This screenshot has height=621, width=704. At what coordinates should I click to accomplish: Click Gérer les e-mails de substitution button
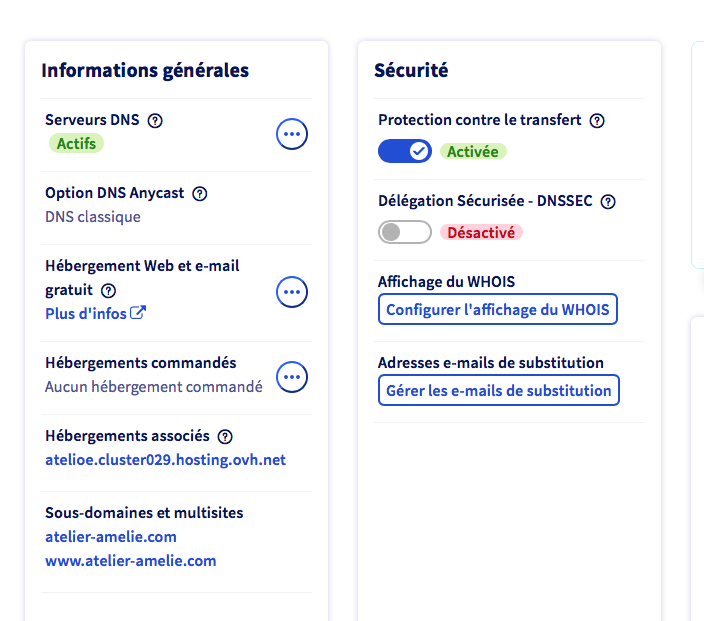coord(498,391)
